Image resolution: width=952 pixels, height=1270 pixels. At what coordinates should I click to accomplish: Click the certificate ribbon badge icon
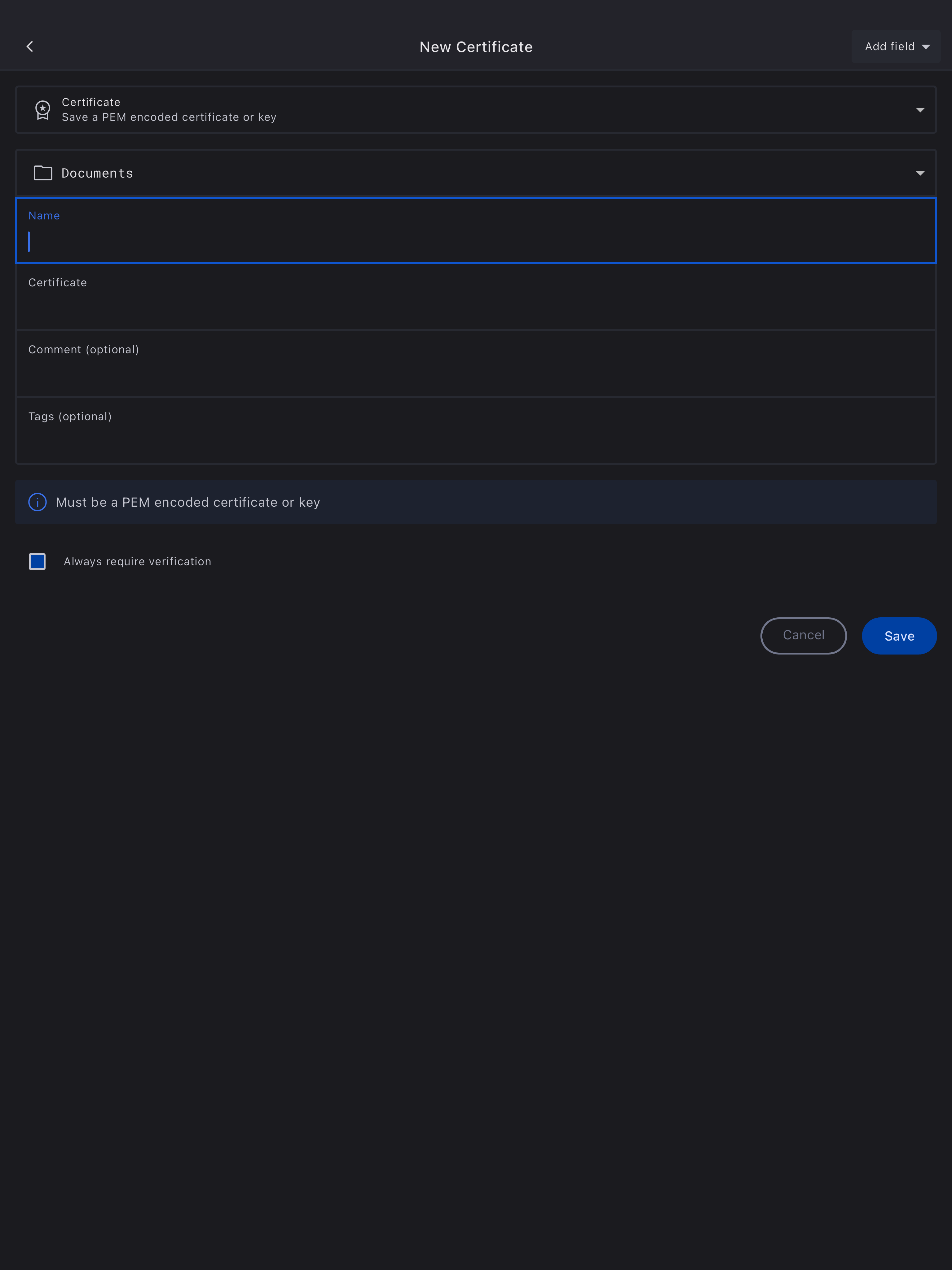point(42,110)
